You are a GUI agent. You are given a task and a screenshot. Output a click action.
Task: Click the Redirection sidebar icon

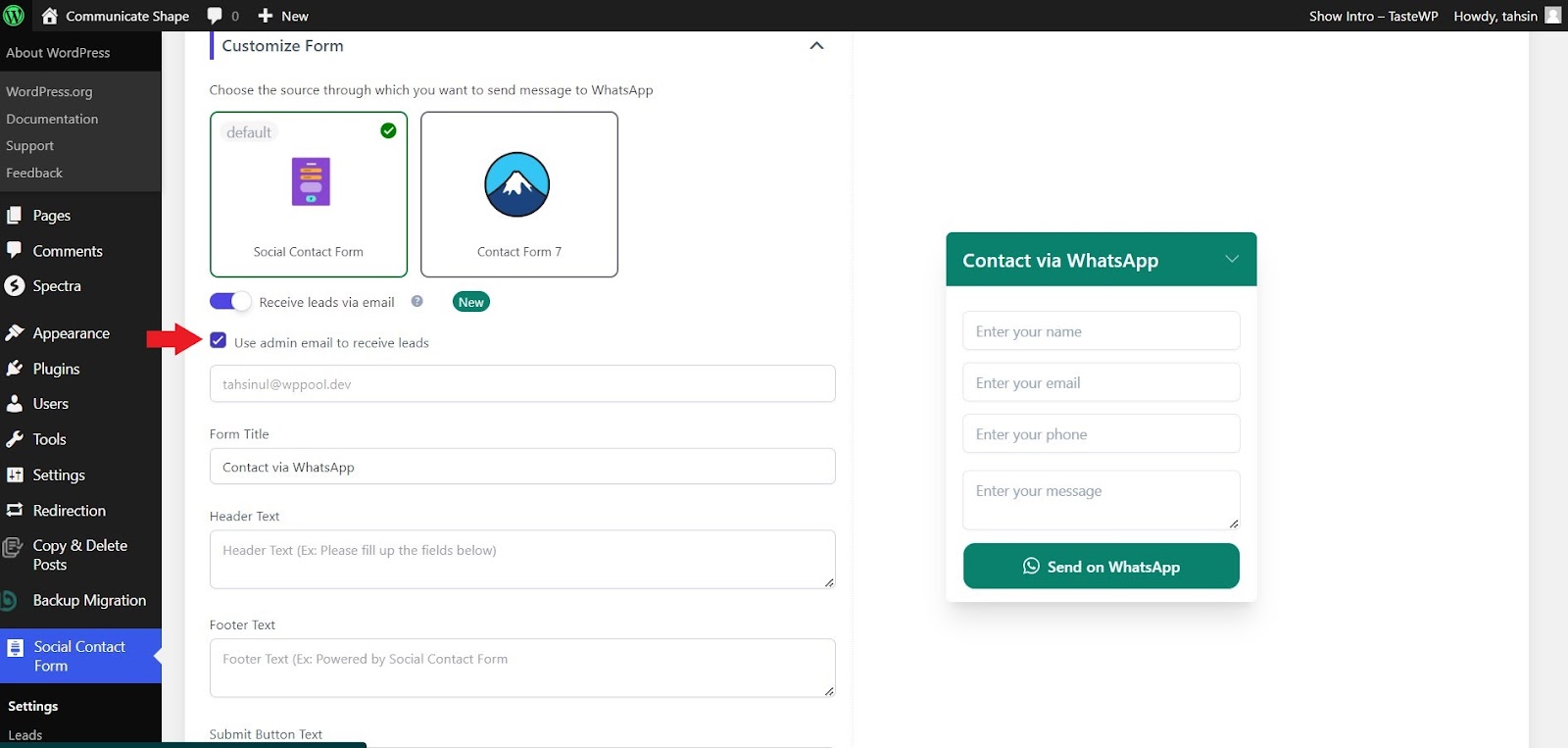tap(15, 510)
